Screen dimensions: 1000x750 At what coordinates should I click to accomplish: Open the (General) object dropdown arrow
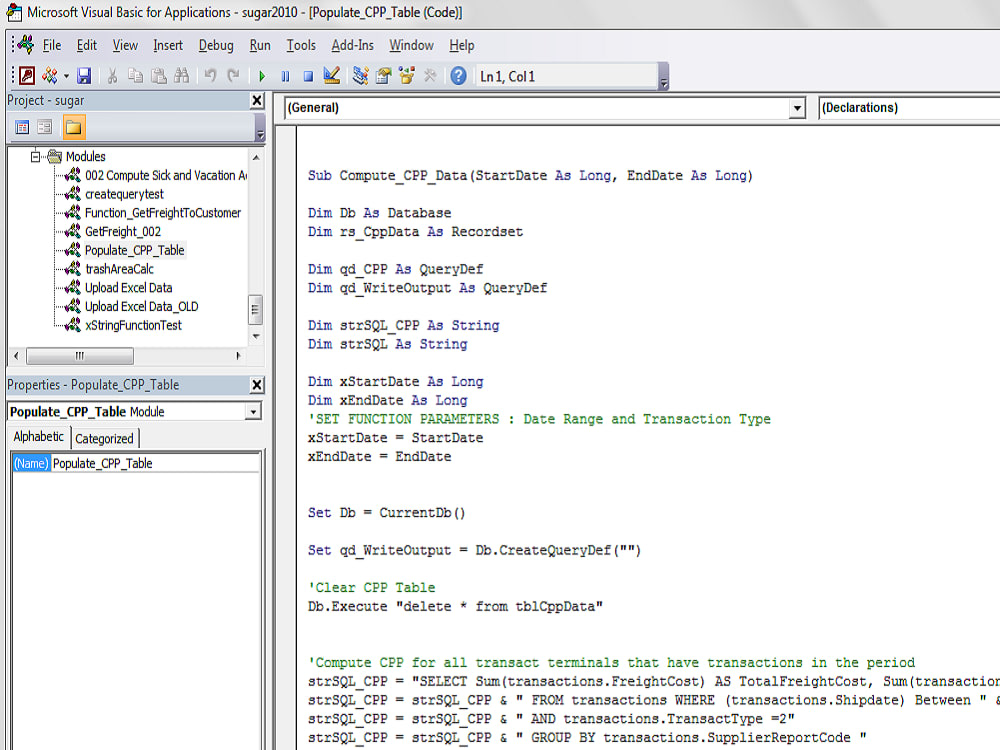tap(797, 108)
